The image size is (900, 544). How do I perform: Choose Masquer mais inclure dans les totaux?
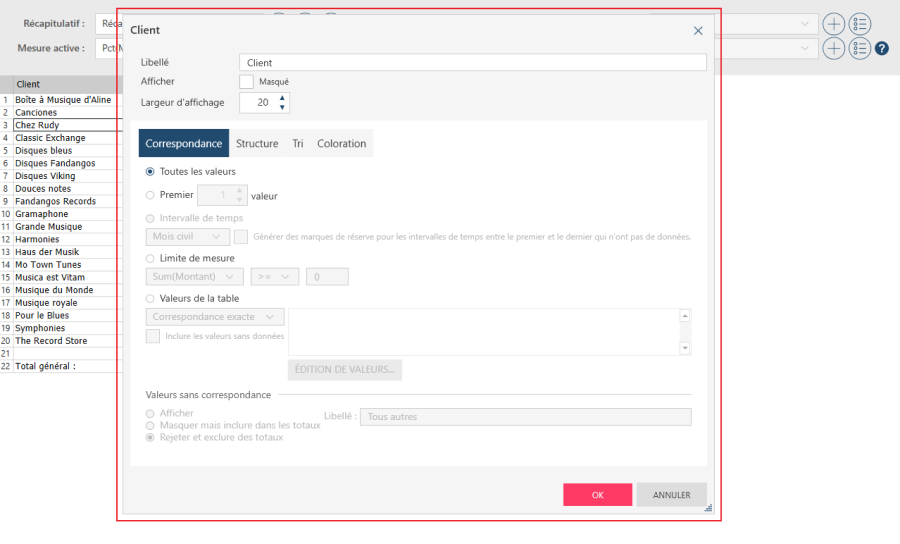150,425
